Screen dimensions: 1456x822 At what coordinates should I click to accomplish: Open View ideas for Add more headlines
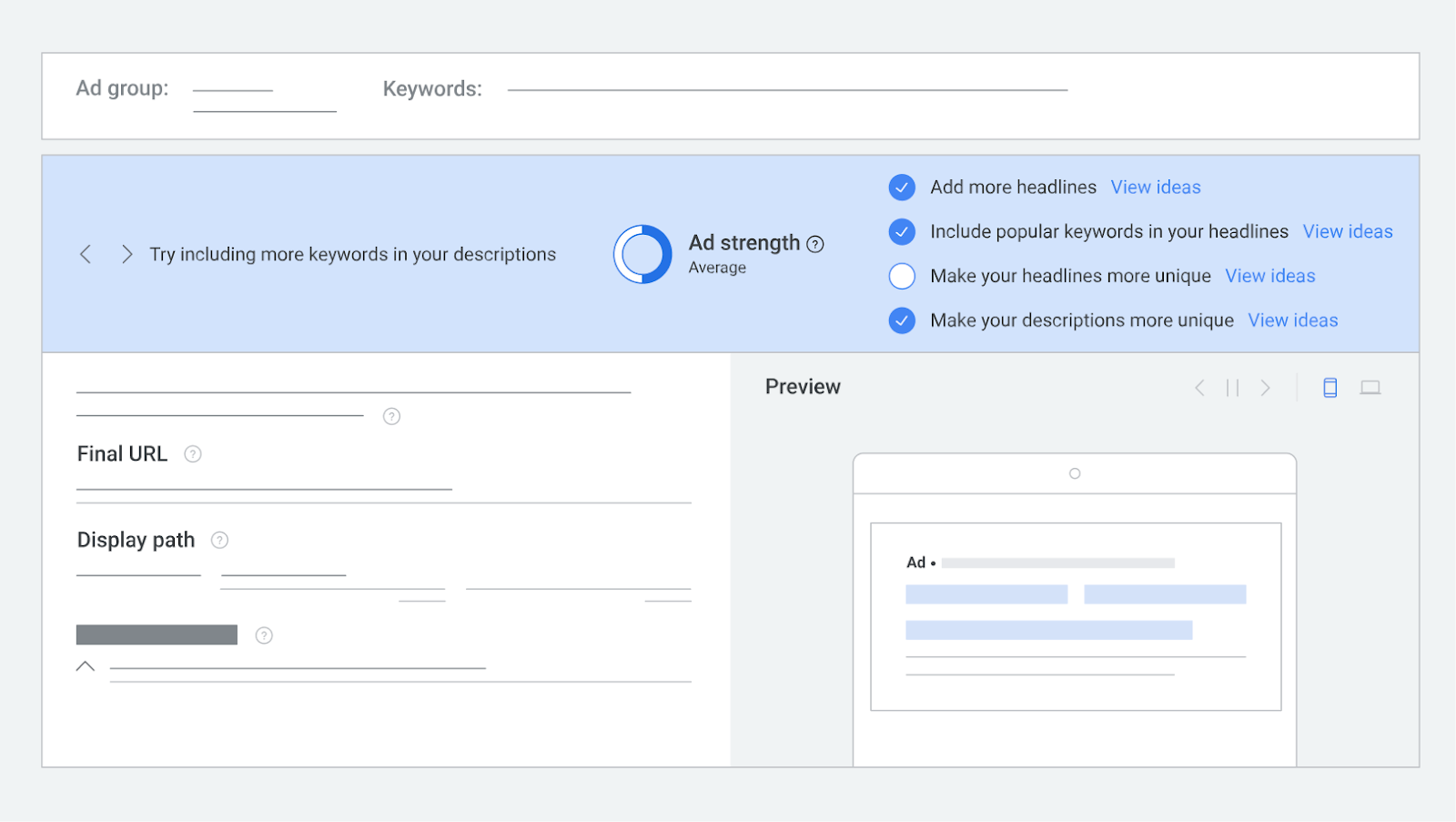click(1156, 188)
